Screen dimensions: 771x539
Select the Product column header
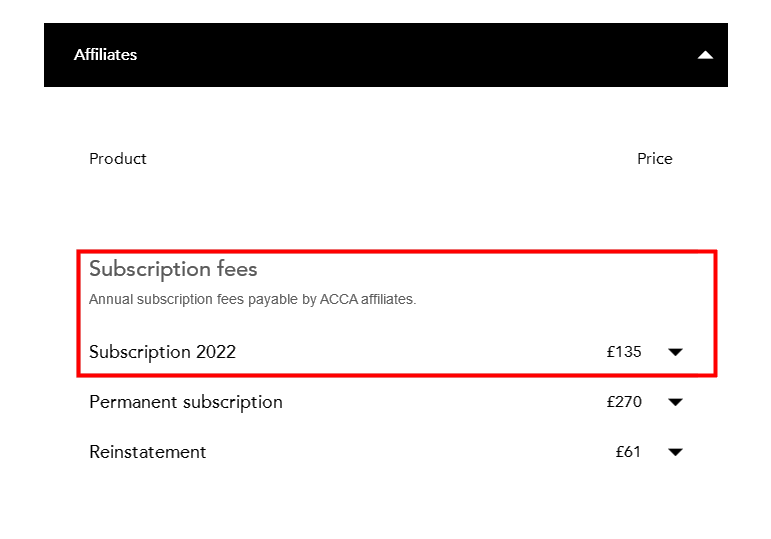click(118, 159)
